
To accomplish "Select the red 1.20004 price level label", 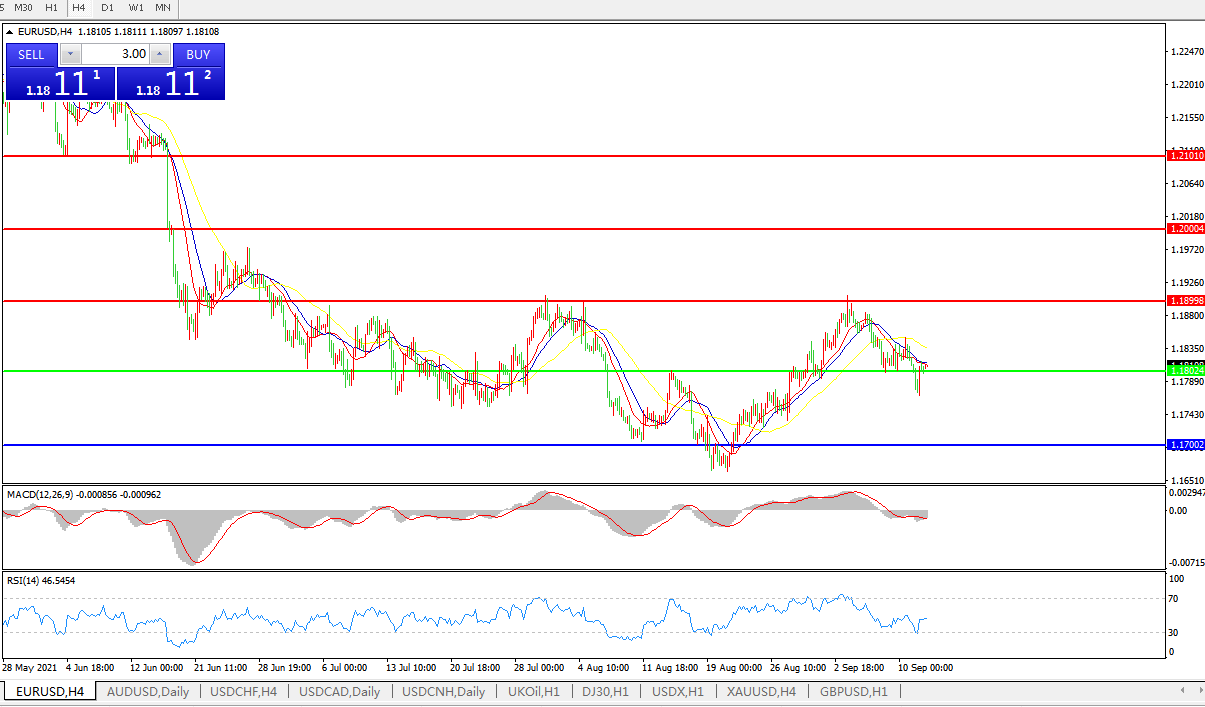I will 1186,229.
